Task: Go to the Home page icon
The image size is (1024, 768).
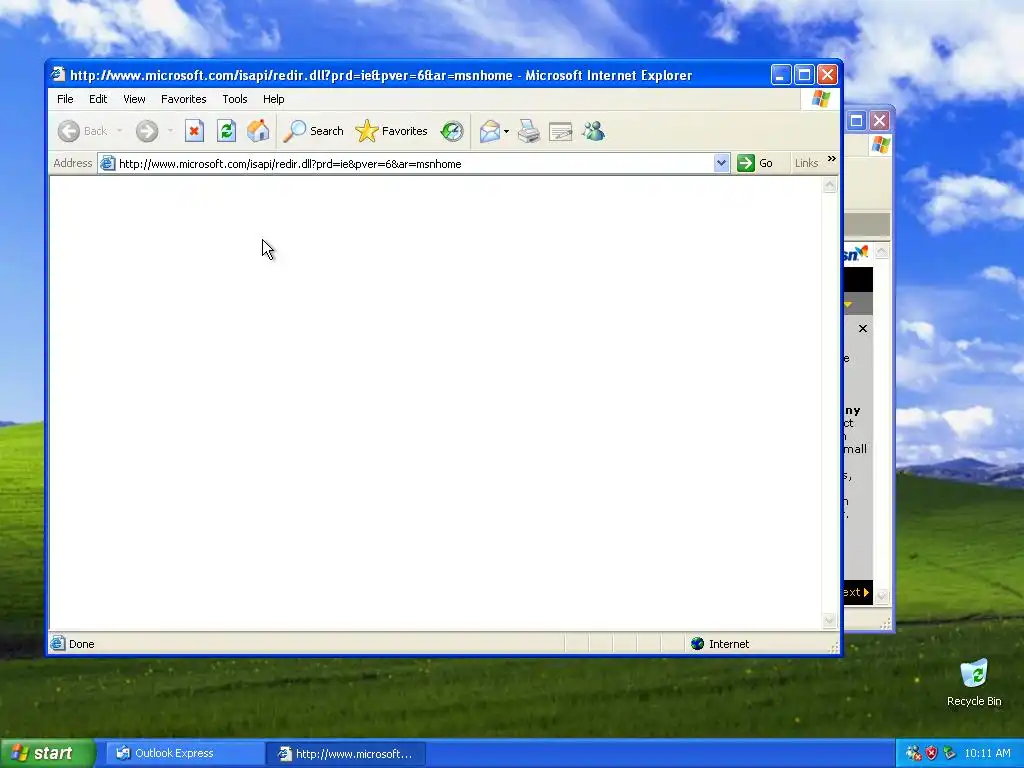Action: (x=258, y=131)
